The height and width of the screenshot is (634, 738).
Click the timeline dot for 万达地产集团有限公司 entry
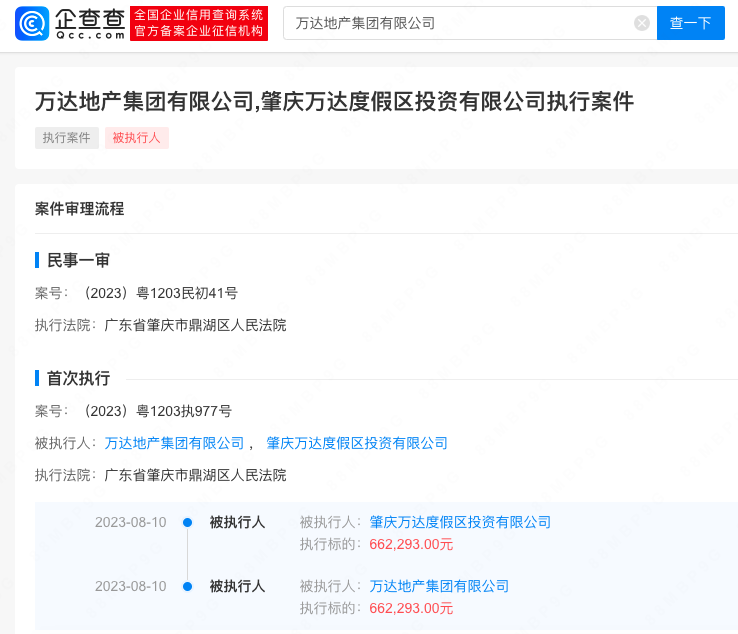[187, 586]
